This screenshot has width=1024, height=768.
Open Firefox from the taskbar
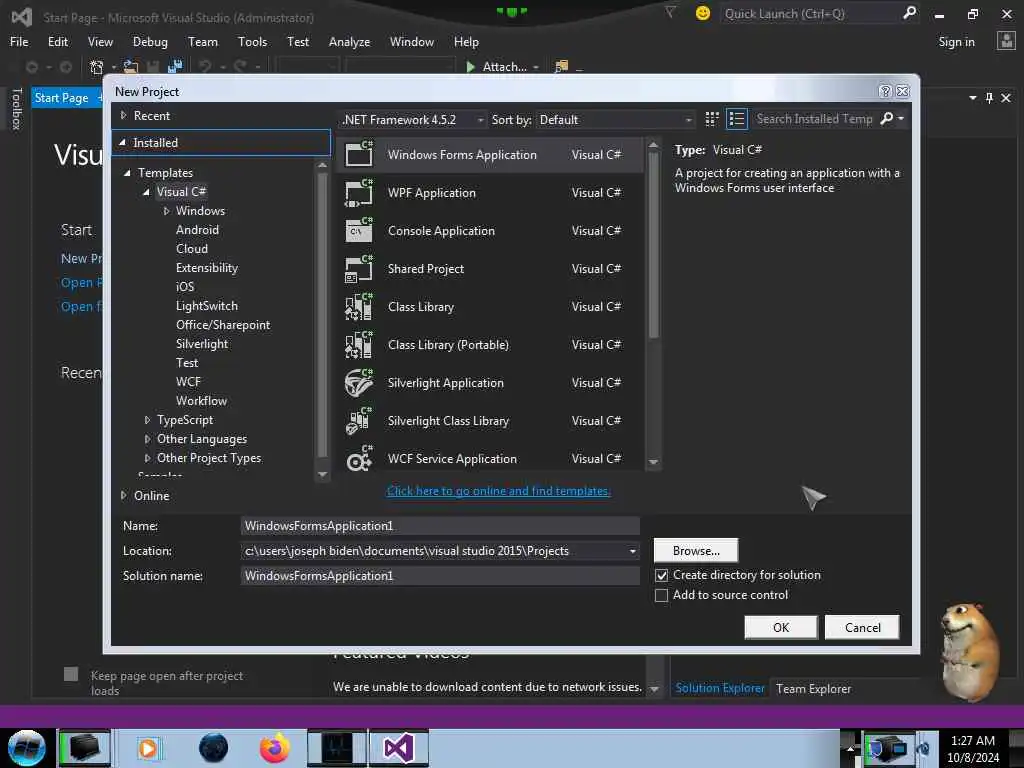(275, 748)
